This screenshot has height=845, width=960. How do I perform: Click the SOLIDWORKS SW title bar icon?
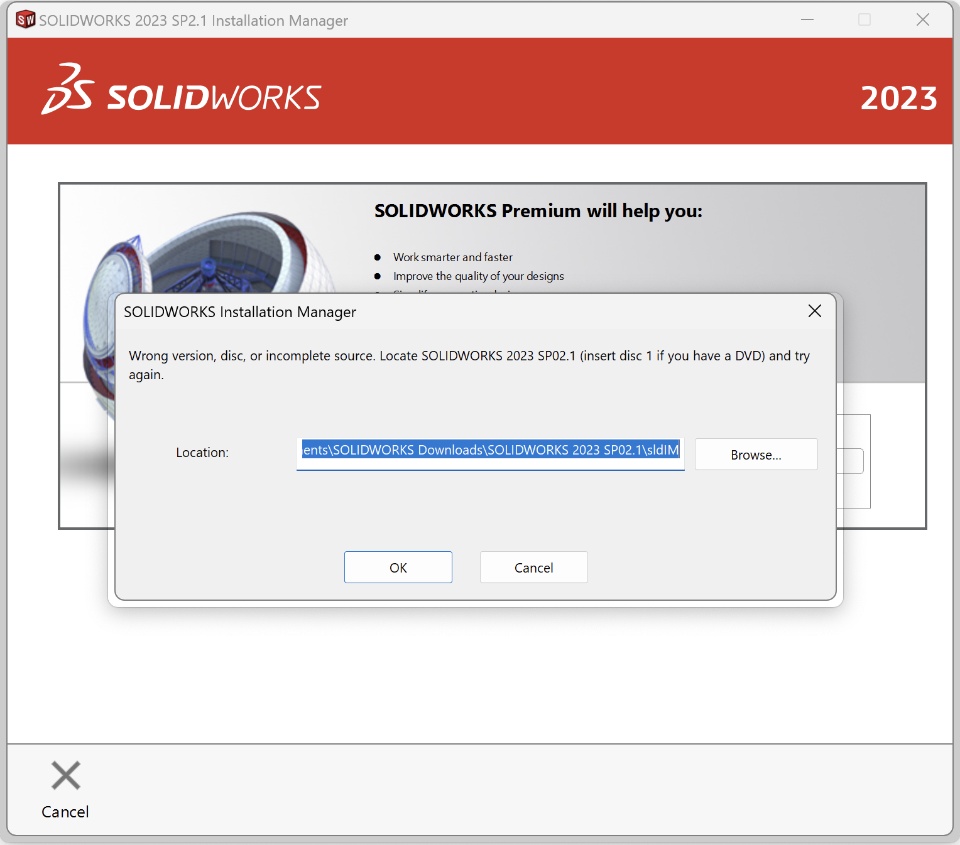[x=25, y=20]
